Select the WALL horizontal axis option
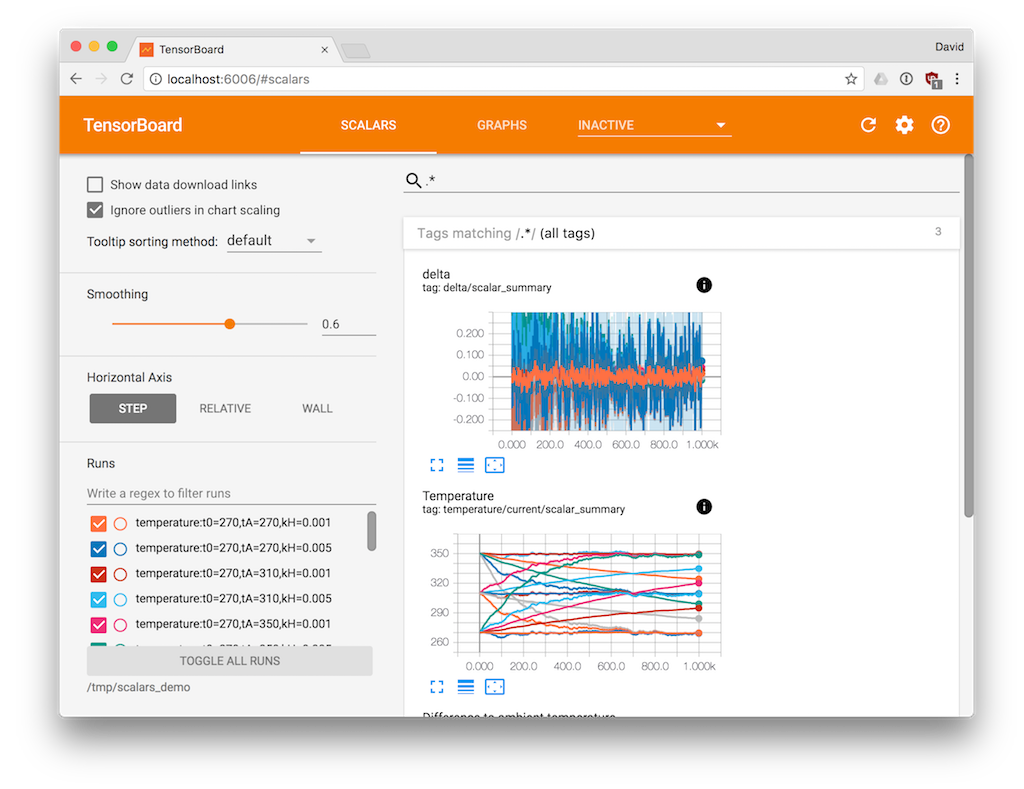Viewport: 1024px width, 789px height. coord(317,408)
